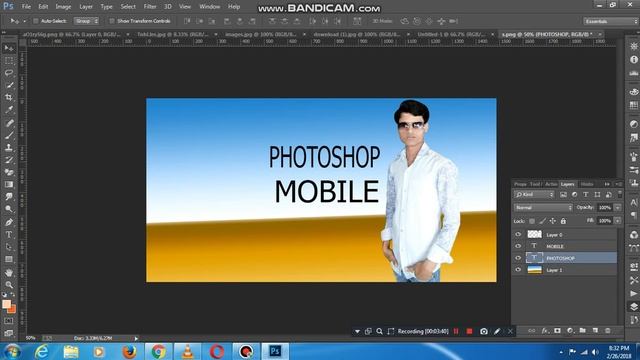
Task: Hide the Layer 0 layer
Action: point(518,234)
